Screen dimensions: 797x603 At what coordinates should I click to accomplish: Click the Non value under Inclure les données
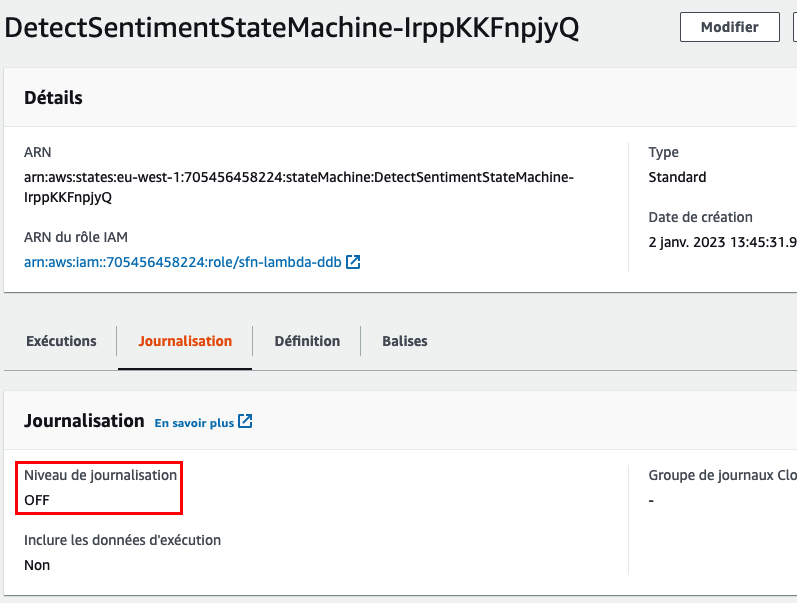pyautogui.click(x=37, y=565)
